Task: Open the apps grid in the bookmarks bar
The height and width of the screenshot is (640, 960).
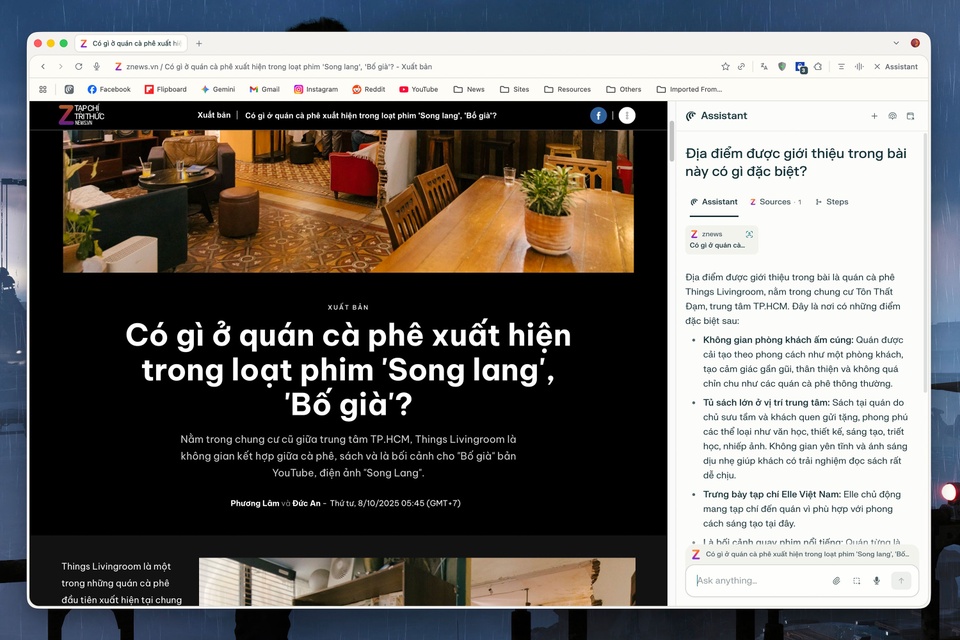Action: [x=43, y=89]
